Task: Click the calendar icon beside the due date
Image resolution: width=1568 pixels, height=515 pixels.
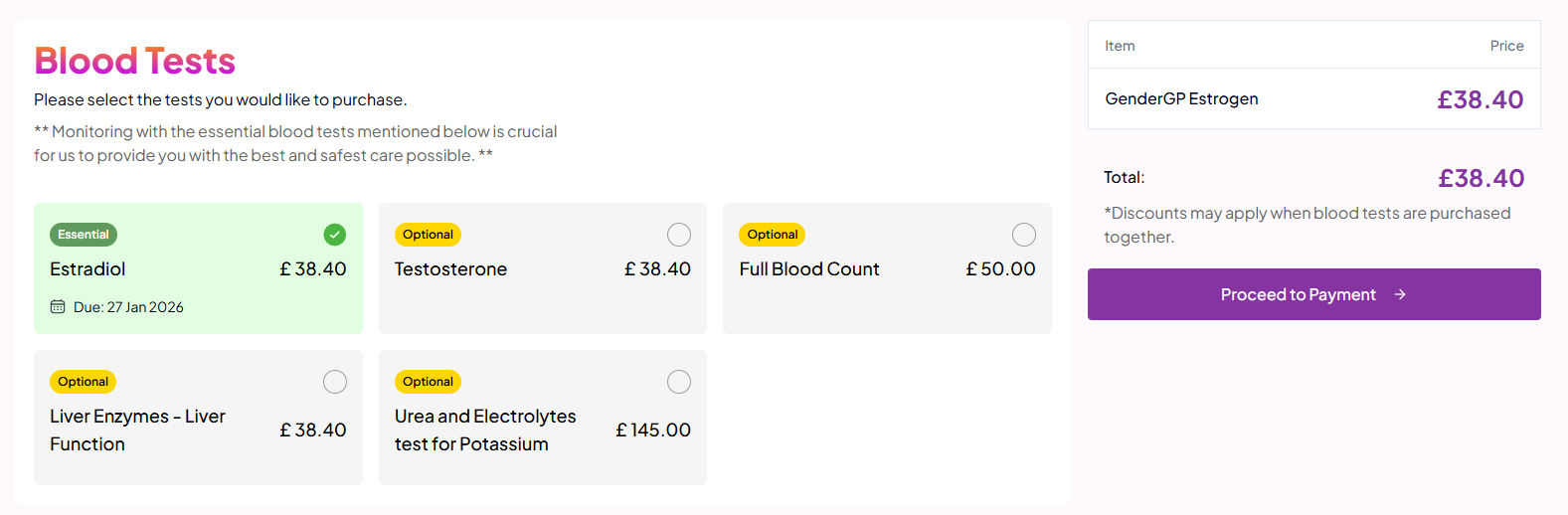Action: click(58, 307)
